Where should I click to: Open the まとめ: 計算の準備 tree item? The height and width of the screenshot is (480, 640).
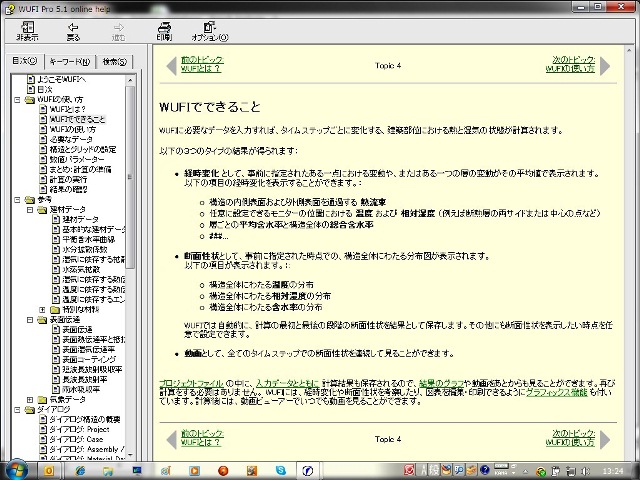tap(80, 169)
